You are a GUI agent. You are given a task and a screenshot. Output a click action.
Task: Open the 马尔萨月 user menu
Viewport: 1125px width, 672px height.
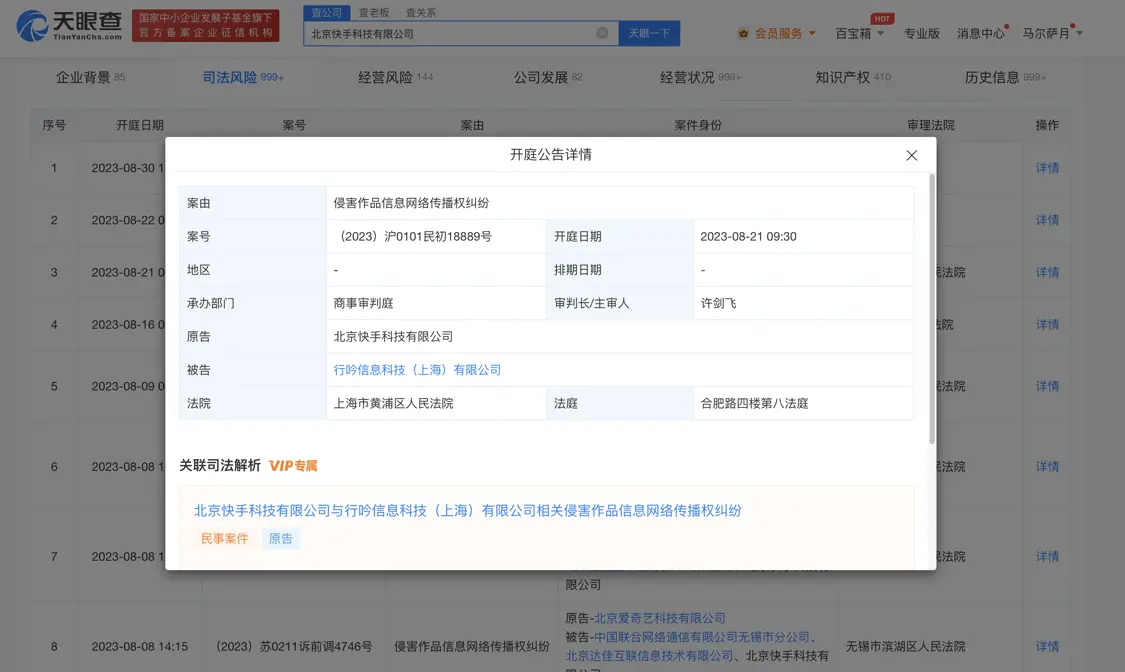[x=1052, y=34]
